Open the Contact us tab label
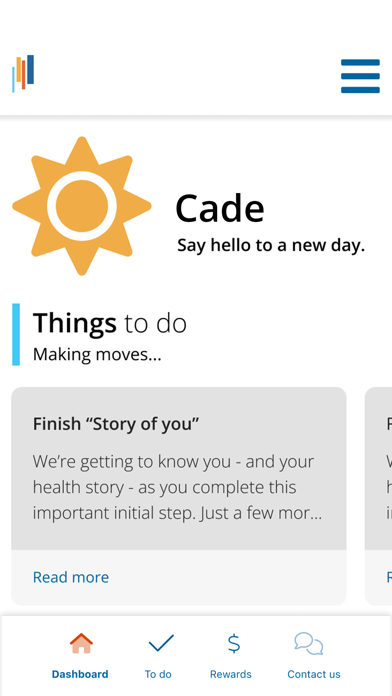The height and width of the screenshot is (696, 392). tap(314, 674)
